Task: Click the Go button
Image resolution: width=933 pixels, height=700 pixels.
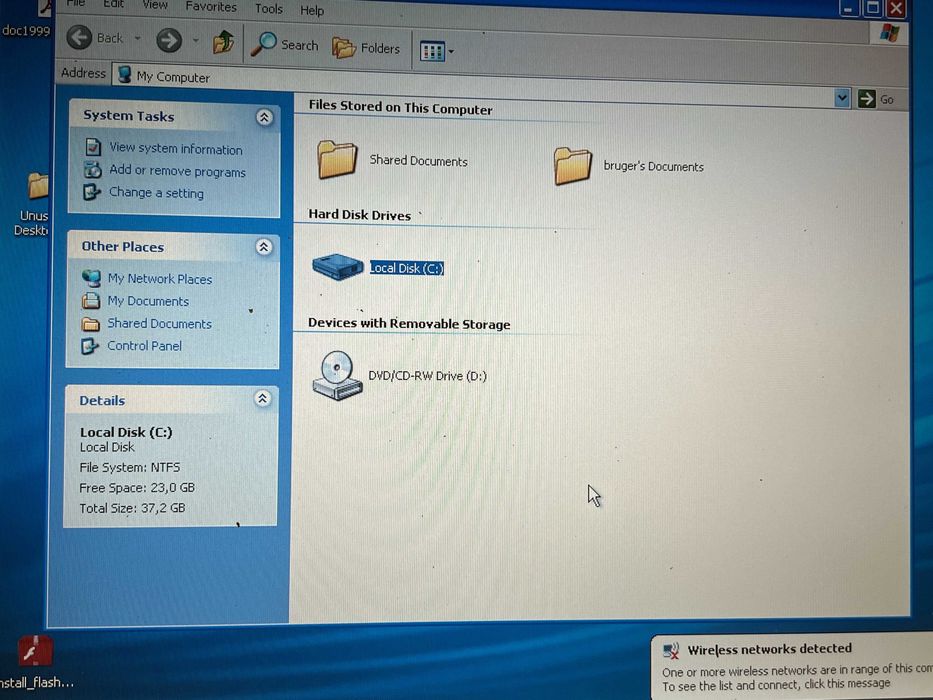Action: (x=876, y=99)
